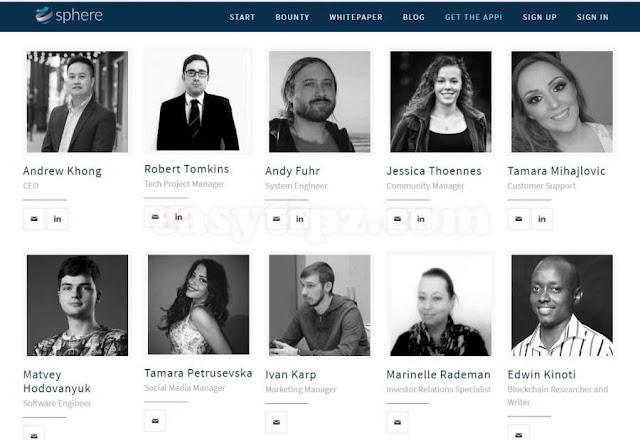Click Andy Fuhr's email icon
Screen dimensions: 640x440
(x=276, y=219)
